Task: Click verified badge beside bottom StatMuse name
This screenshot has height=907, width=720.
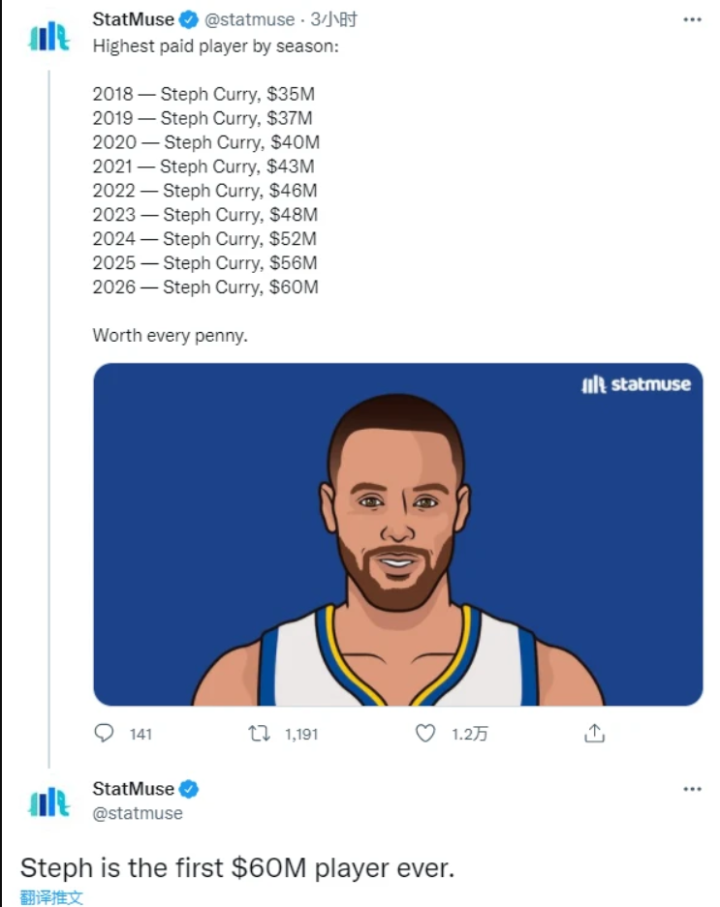Action: (x=189, y=789)
